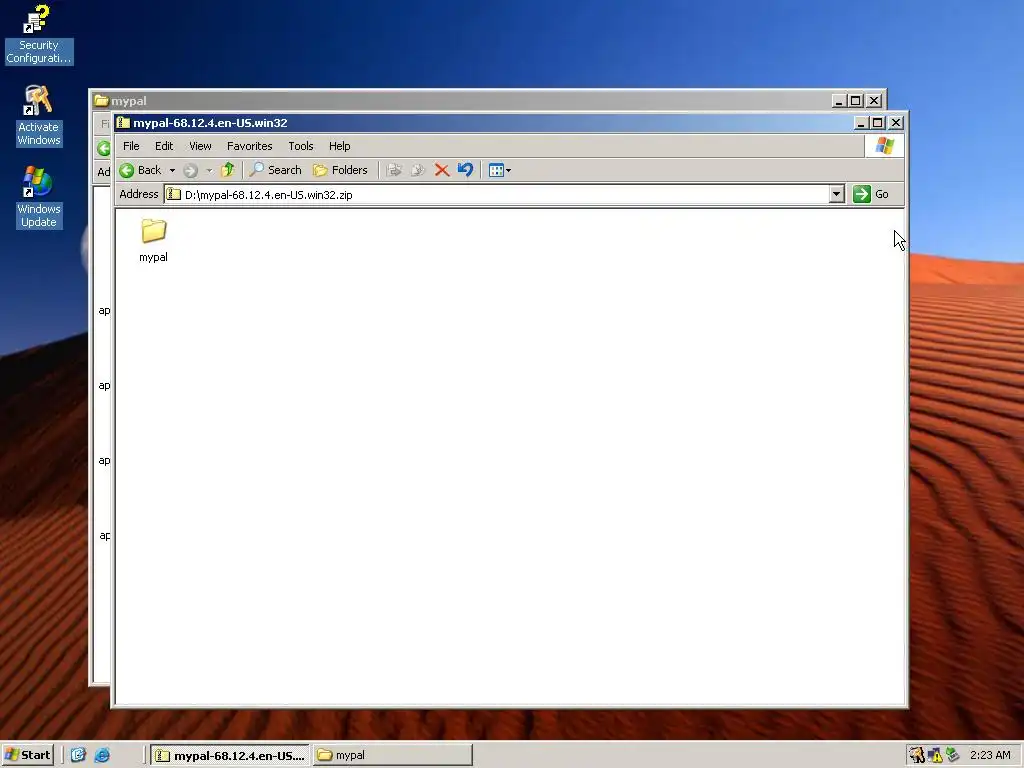Screen dimensions: 1024x768
Task: Open the Favorites menu
Action: pos(249,146)
